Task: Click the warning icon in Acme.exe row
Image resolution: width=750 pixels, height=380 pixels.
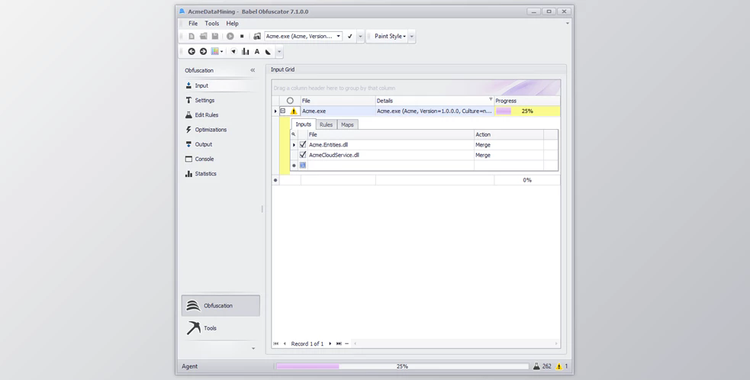Action: [x=294, y=111]
